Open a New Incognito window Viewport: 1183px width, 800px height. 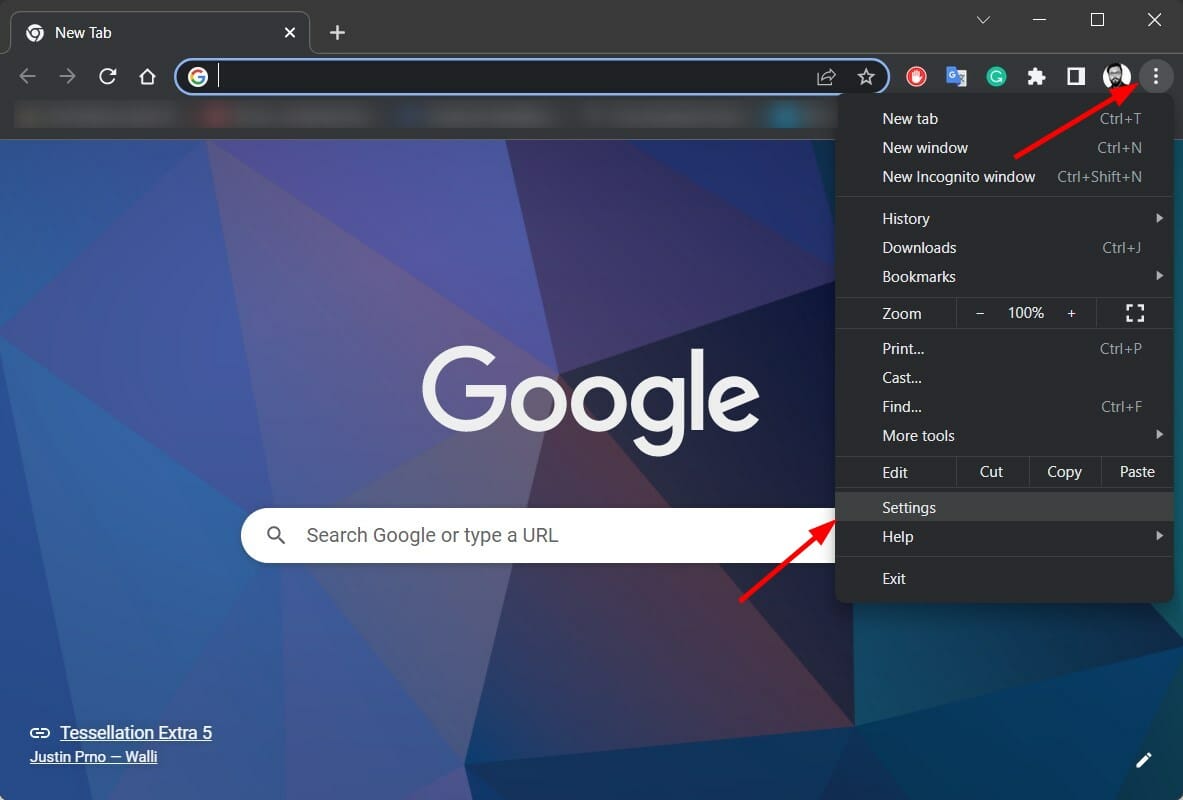pyautogui.click(x=958, y=177)
